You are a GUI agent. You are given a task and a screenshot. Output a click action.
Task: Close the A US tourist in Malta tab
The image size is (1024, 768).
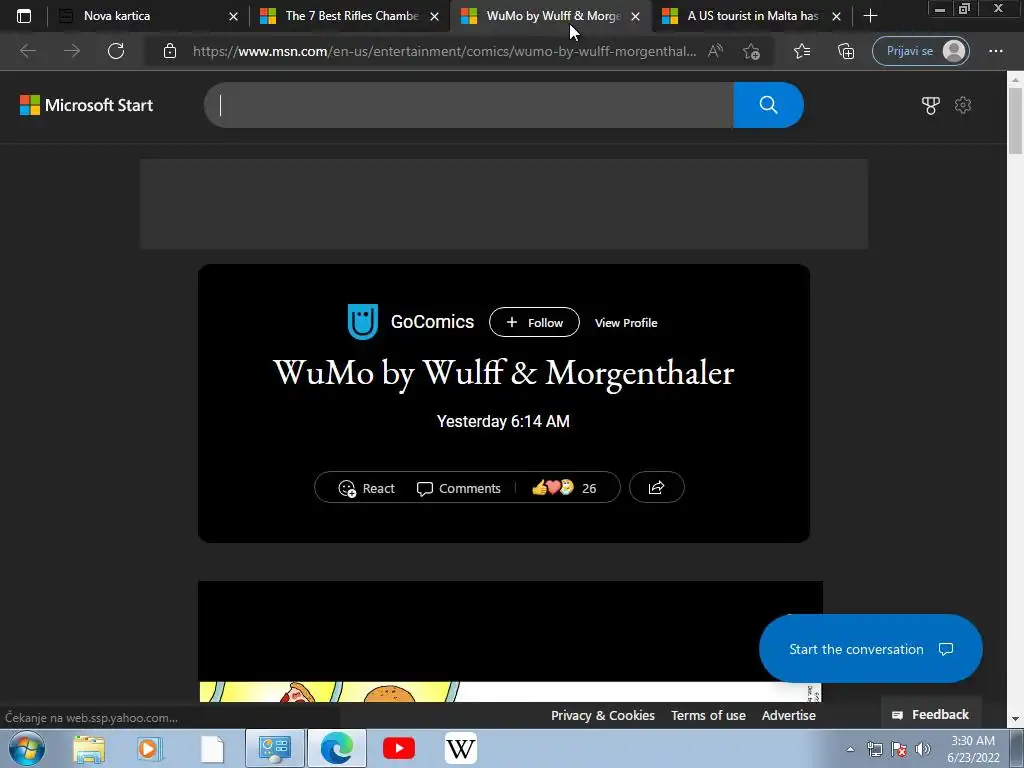836,16
